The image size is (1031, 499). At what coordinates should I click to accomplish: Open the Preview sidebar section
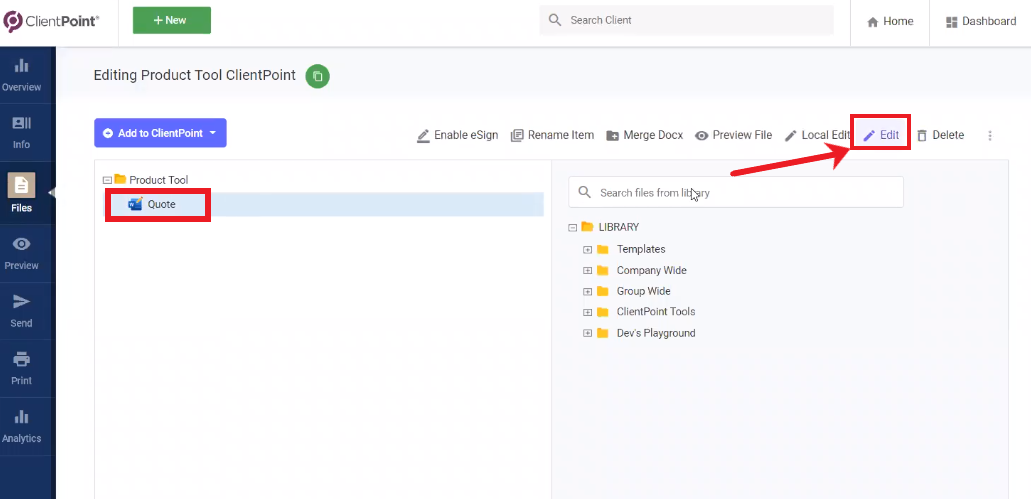[22, 254]
